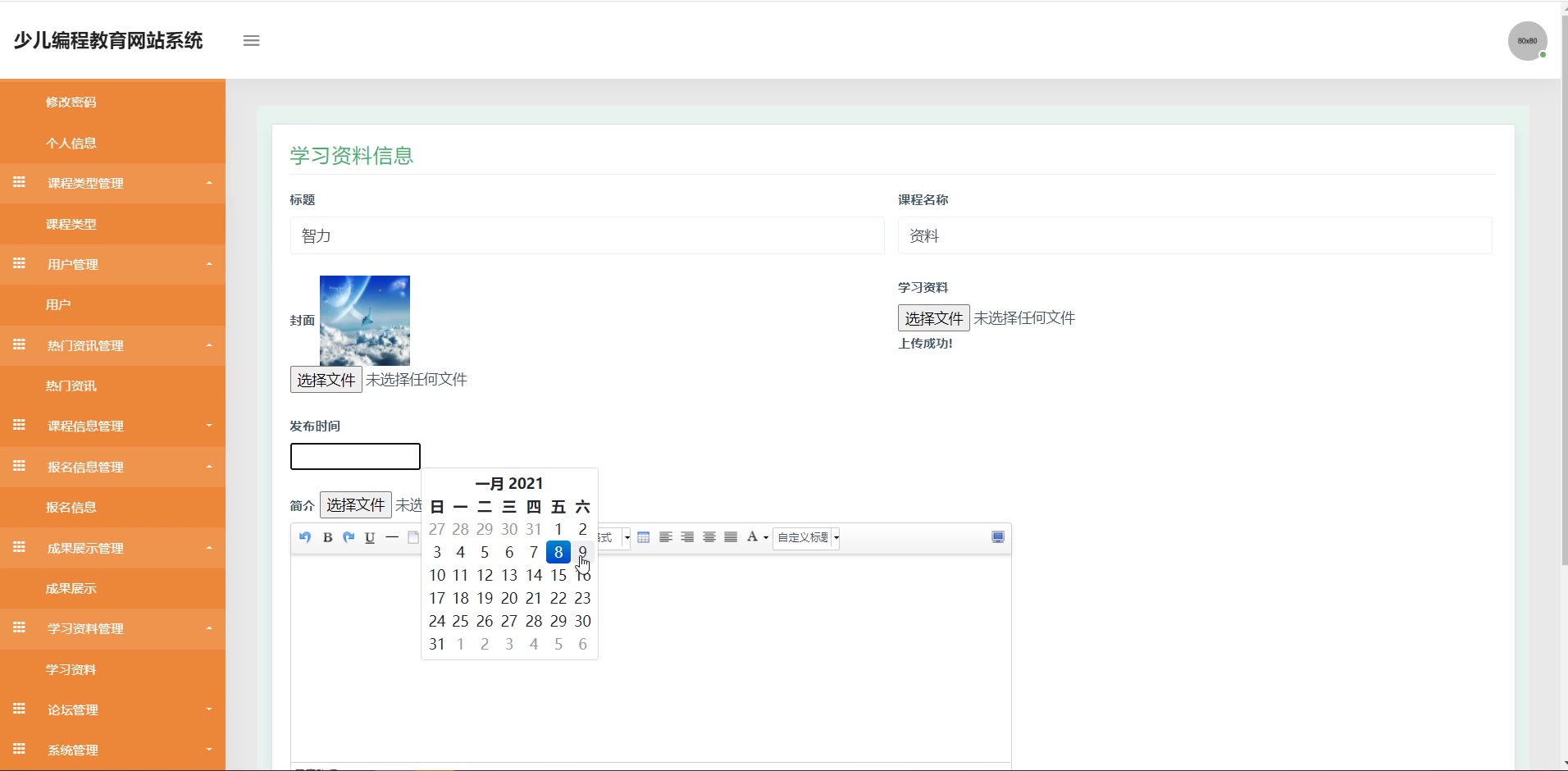Redo edit in editor toolbar
Viewport: 1568px width, 771px height.
349,537
